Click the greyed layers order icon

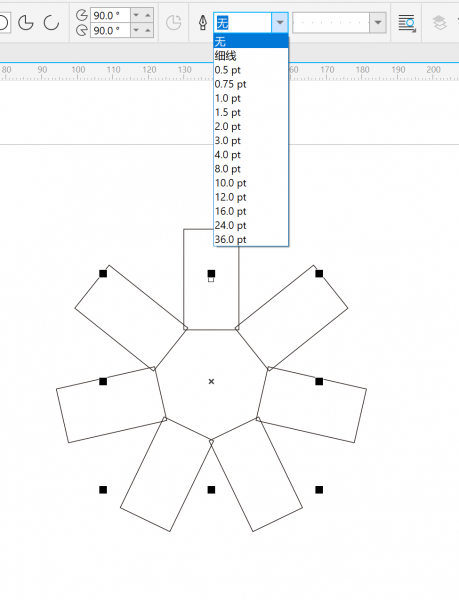coord(439,23)
